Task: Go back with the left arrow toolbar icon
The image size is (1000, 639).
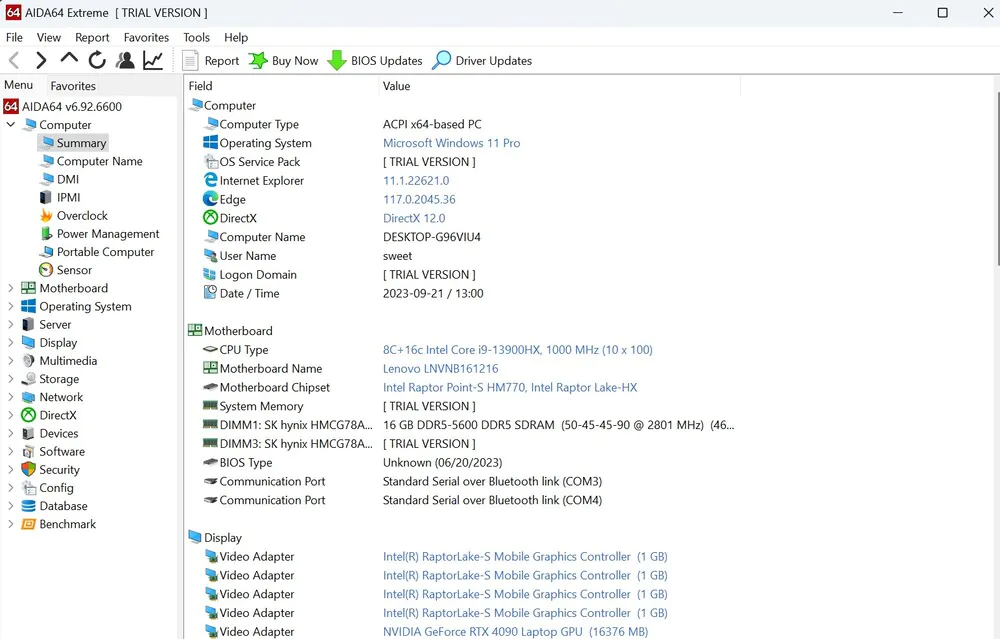Action: 14,61
